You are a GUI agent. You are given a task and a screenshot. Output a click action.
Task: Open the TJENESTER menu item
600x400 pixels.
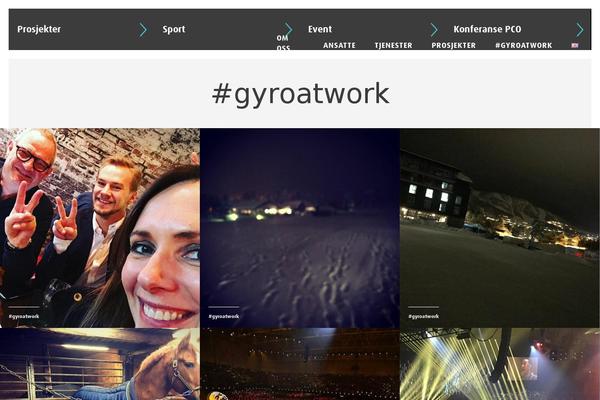393,45
